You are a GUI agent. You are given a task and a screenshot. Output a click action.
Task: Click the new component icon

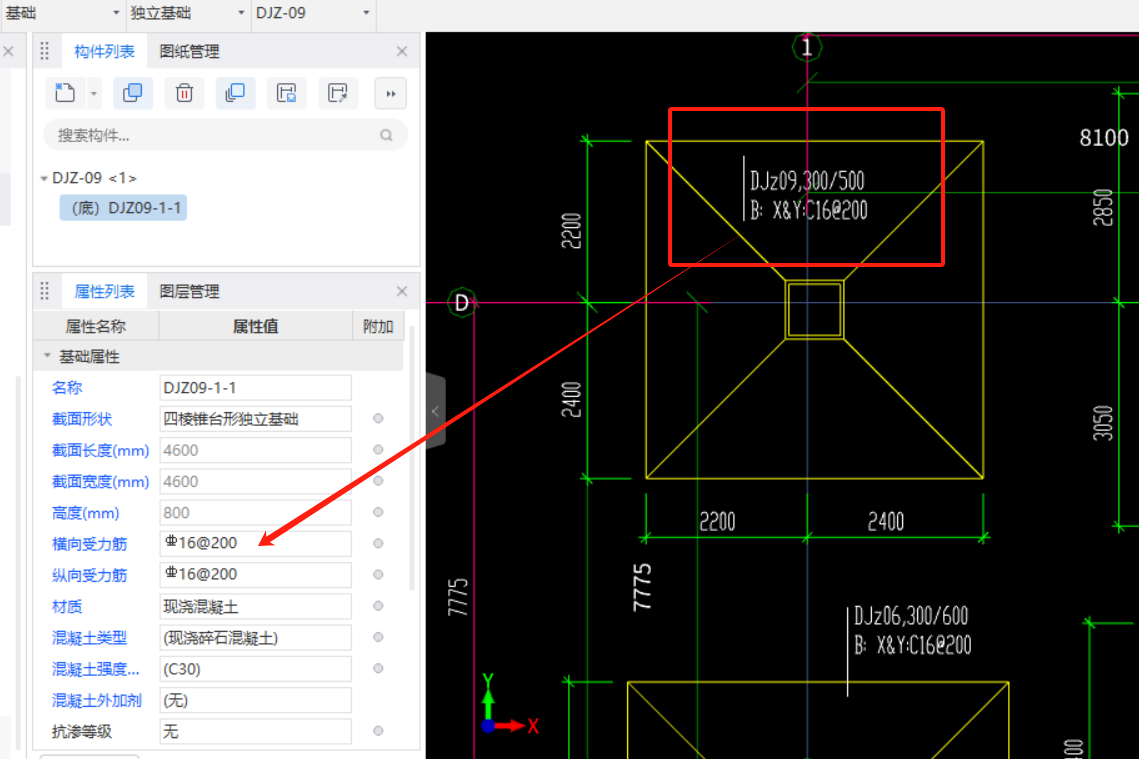pos(65,93)
